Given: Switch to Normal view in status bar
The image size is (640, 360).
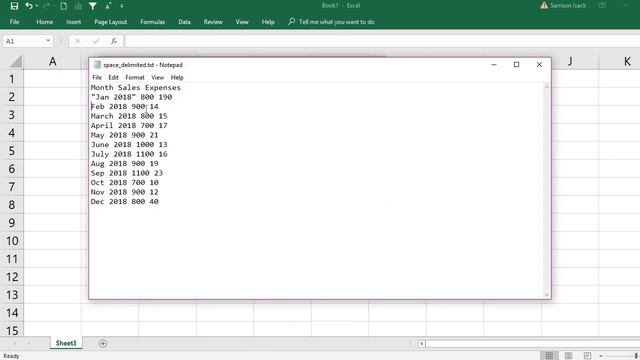Looking at the screenshot, I should click(549, 356).
